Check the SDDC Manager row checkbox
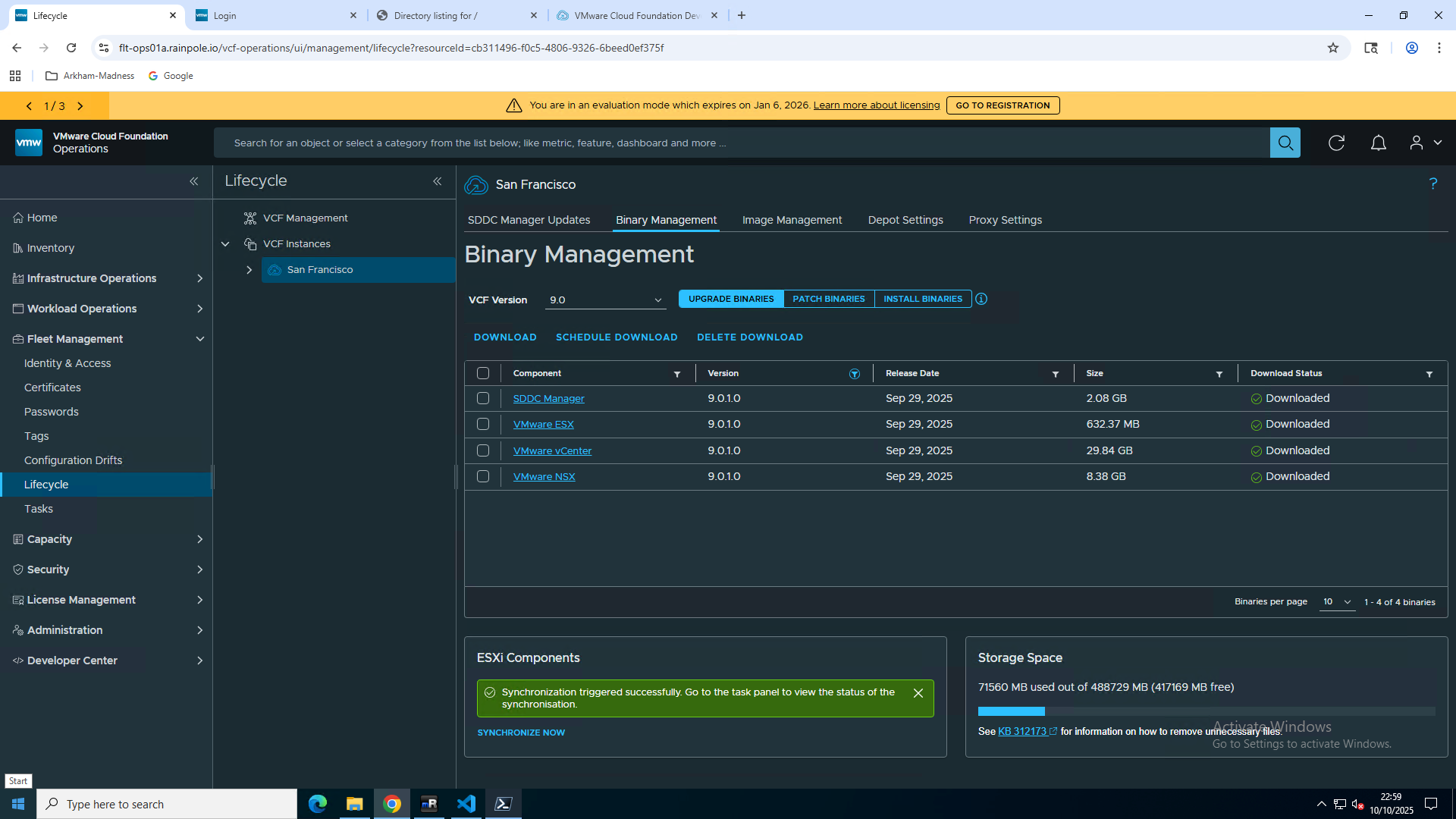Screen dimensions: 1456x819 pyautogui.click(x=483, y=398)
